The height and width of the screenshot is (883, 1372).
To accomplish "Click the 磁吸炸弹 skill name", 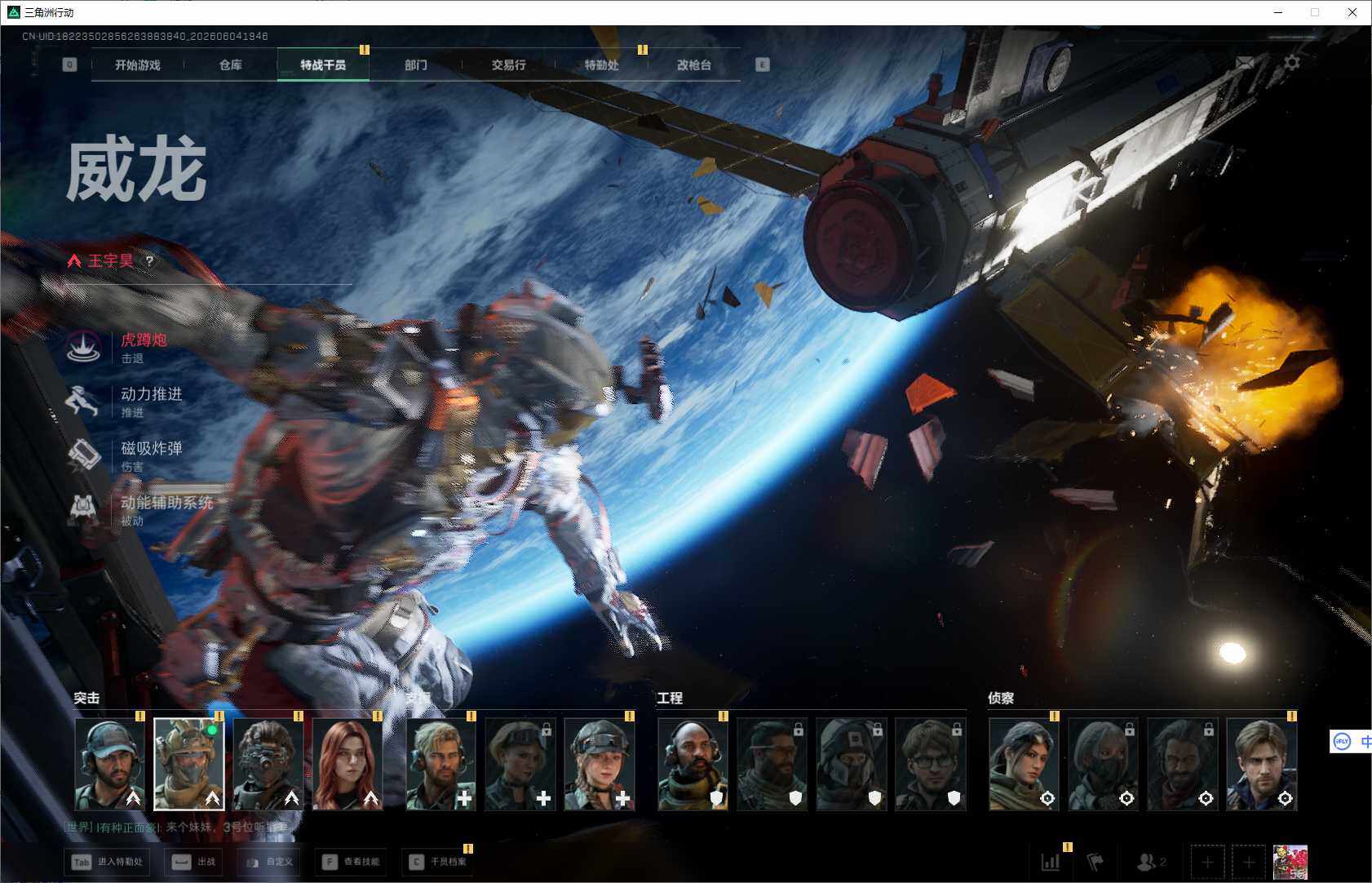I will pyautogui.click(x=152, y=448).
